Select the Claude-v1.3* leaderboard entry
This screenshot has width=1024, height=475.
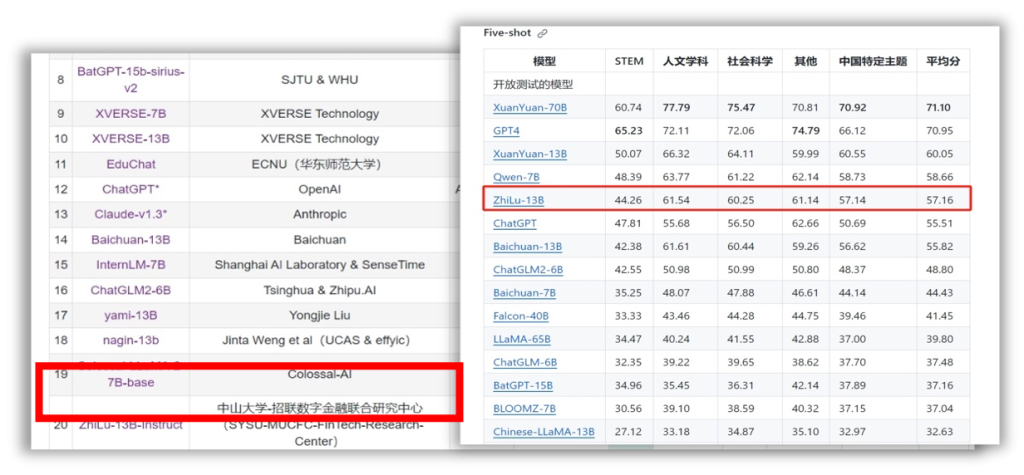coord(131,214)
